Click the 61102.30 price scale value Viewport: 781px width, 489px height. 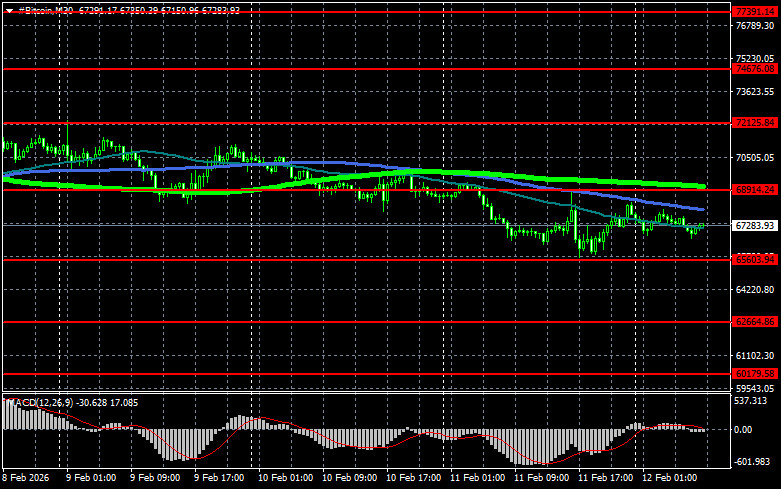(755, 356)
